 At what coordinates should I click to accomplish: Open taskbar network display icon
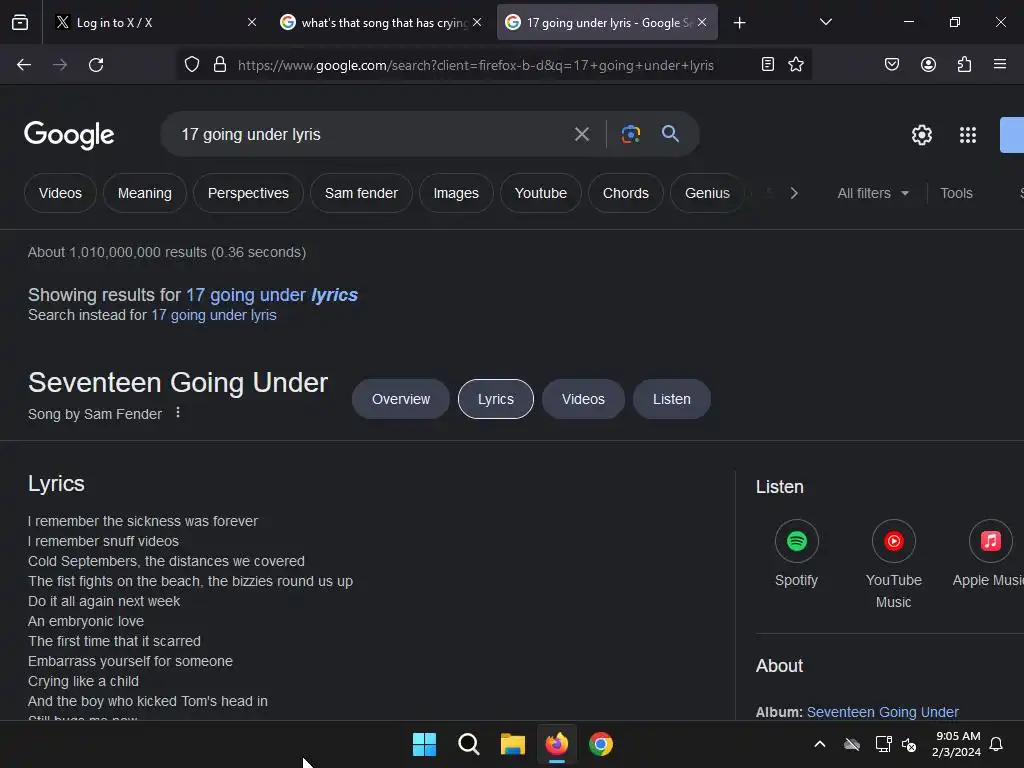point(883,744)
